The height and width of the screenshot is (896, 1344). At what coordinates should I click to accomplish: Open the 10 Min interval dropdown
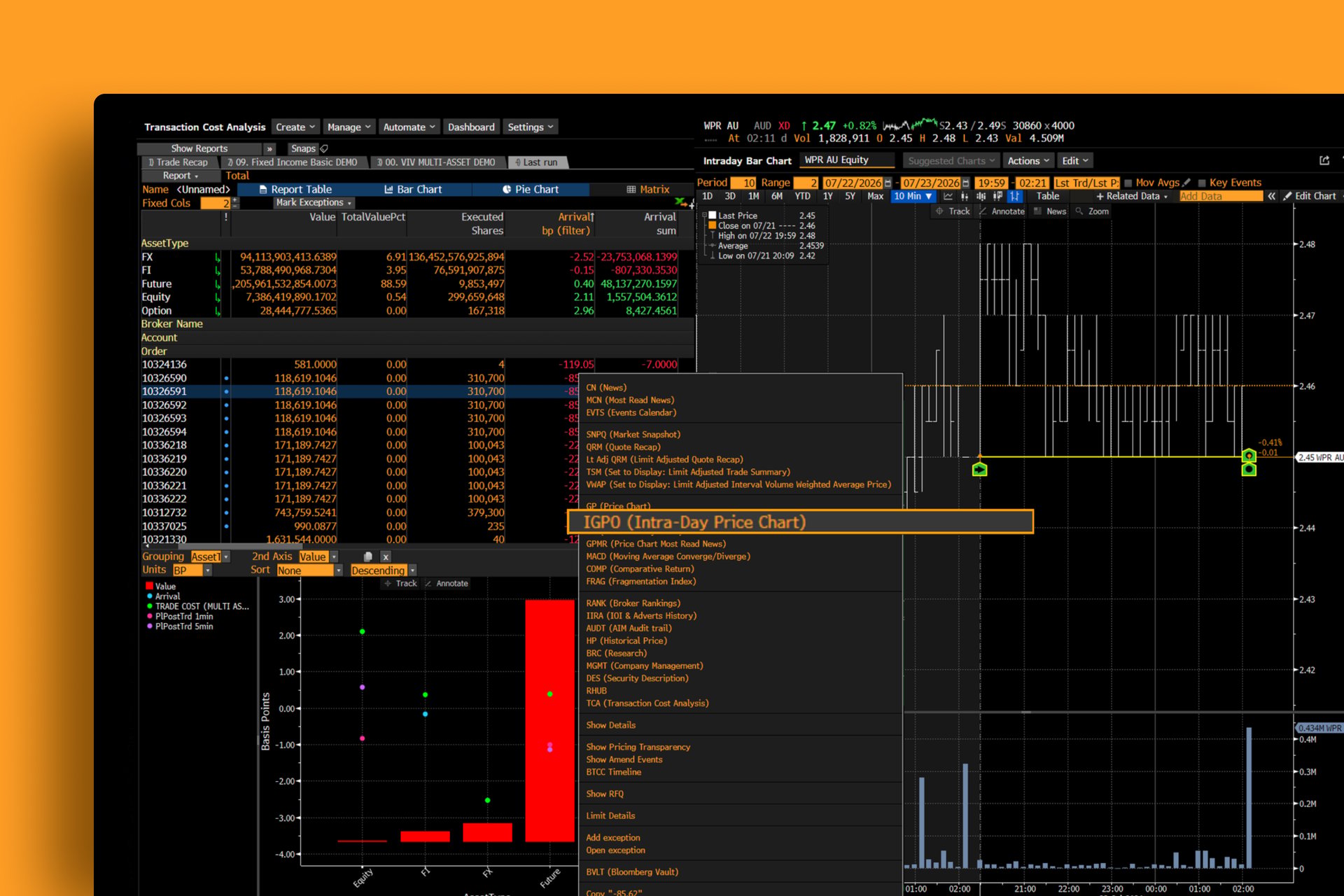click(913, 197)
